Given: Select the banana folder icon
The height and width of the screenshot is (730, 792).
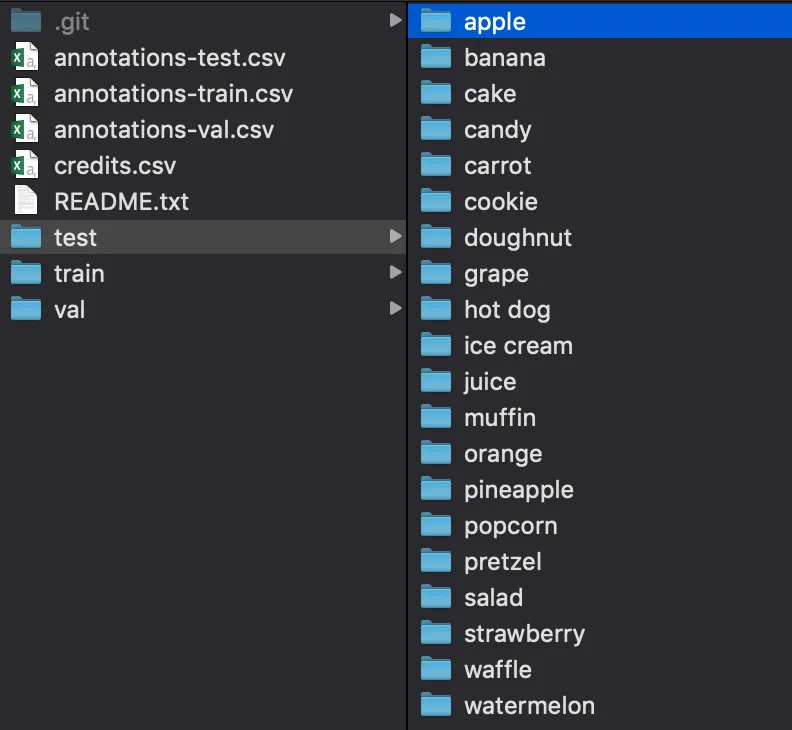Looking at the screenshot, I should pos(436,57).
